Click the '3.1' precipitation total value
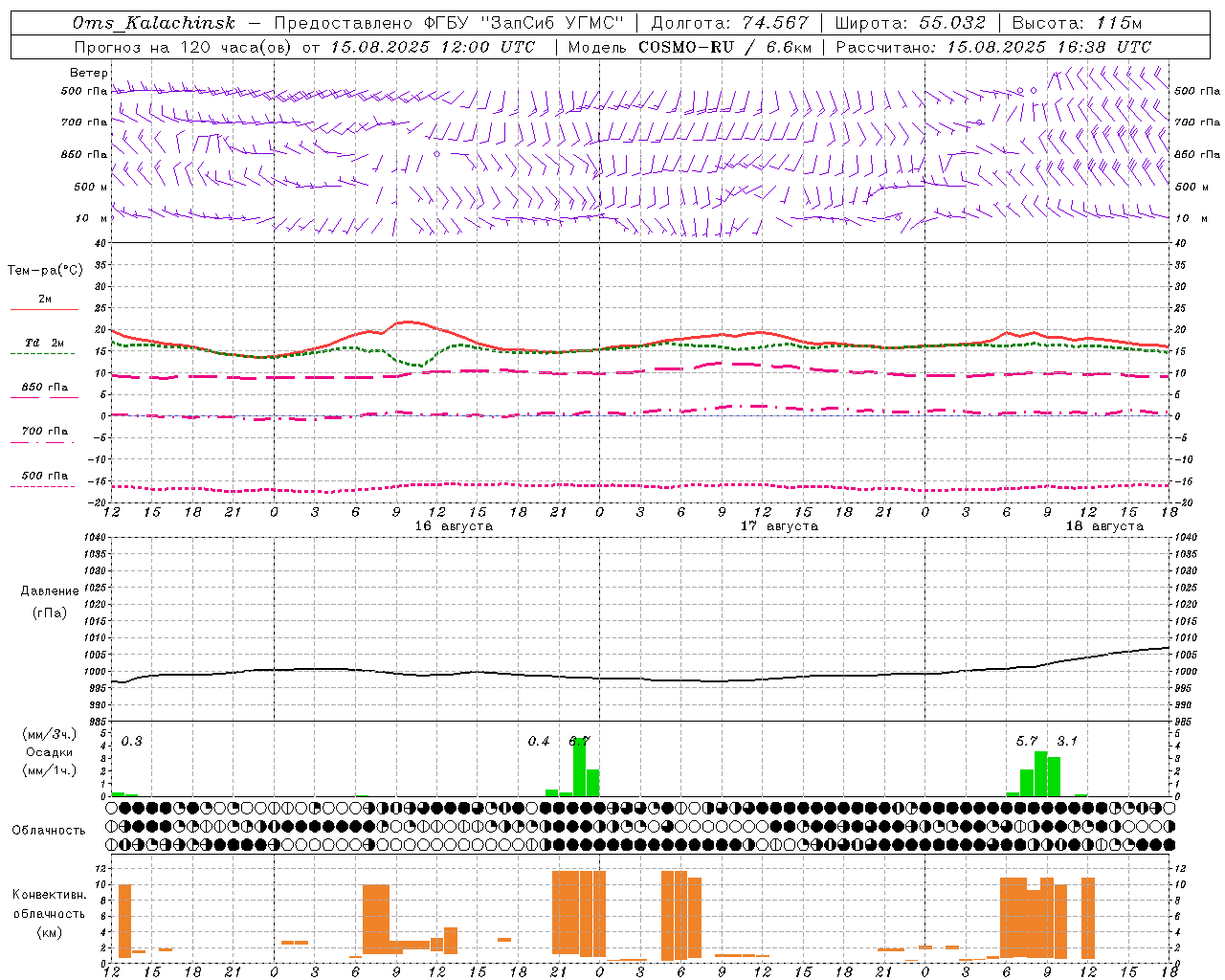 coord(1067,741)
